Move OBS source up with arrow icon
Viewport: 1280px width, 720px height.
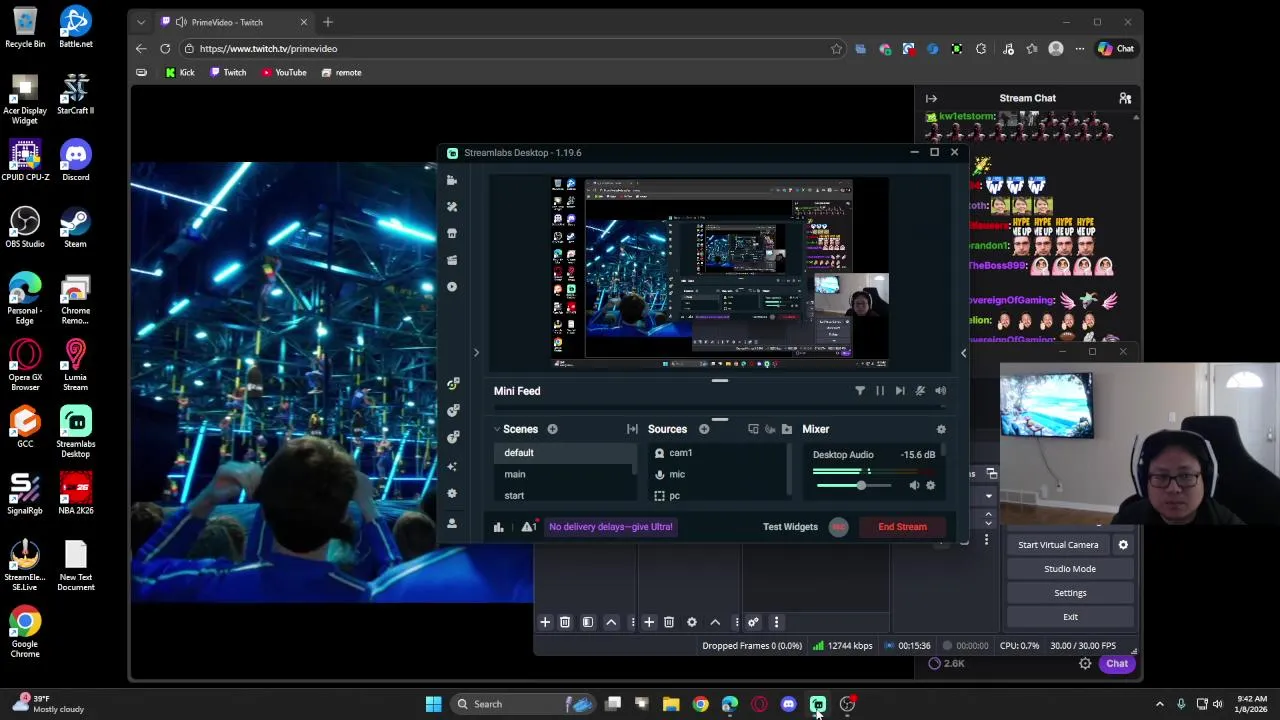[715, 622]
